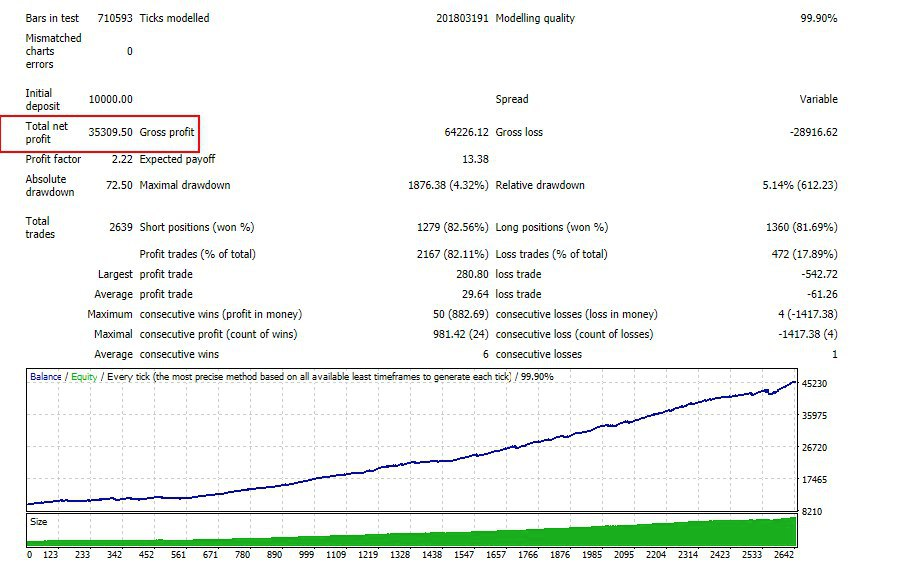Select consecutive loss value -1417.38 (4)

click(x=808, y=334)
